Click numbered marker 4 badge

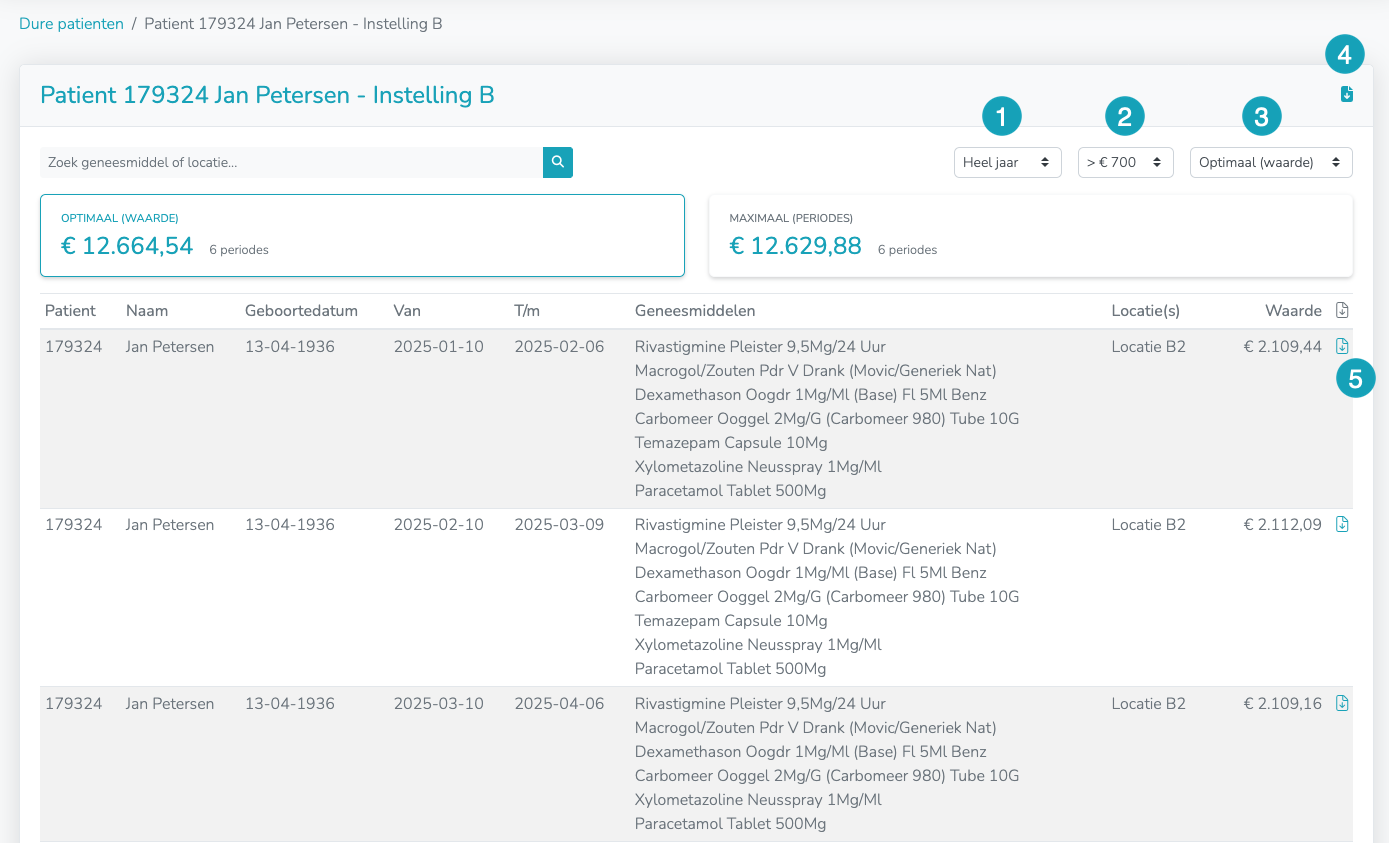pos(1345,55)
